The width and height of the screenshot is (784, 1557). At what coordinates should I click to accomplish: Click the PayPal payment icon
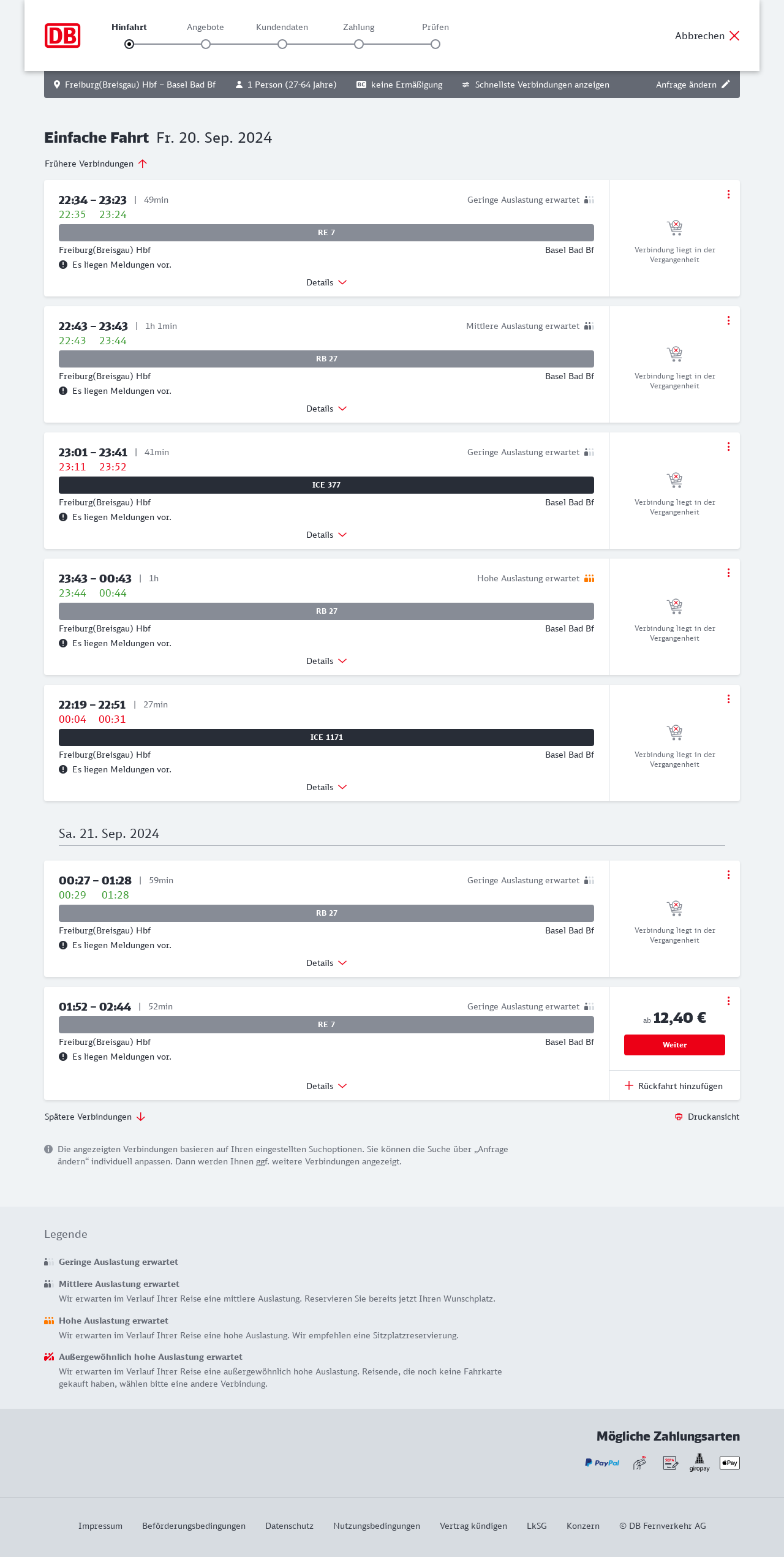click(602, 1463)
